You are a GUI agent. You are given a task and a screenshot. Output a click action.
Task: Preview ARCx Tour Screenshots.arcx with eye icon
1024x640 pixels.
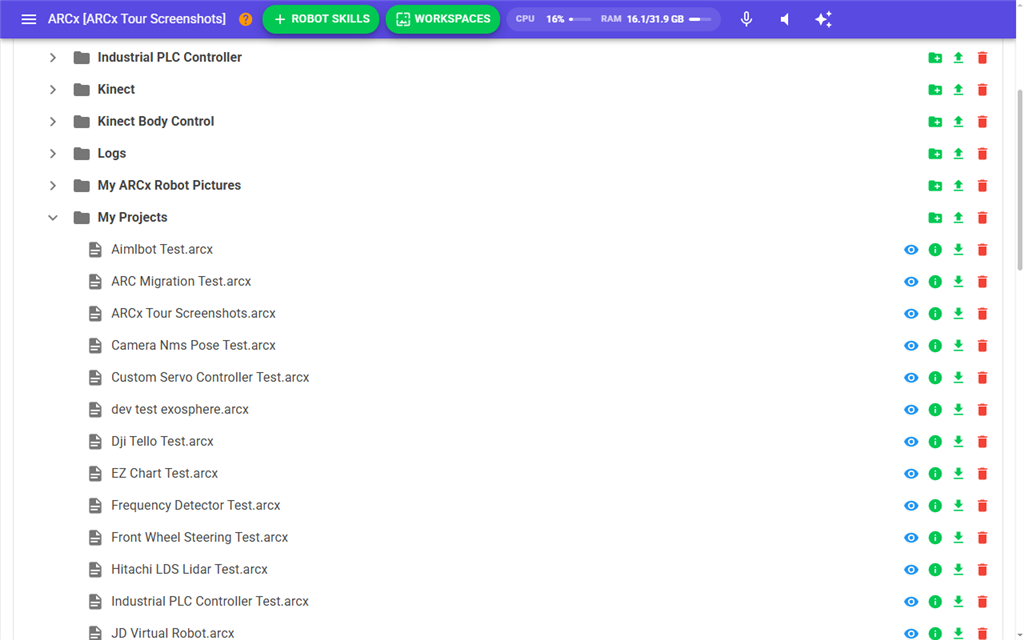[x=911, y=313]
